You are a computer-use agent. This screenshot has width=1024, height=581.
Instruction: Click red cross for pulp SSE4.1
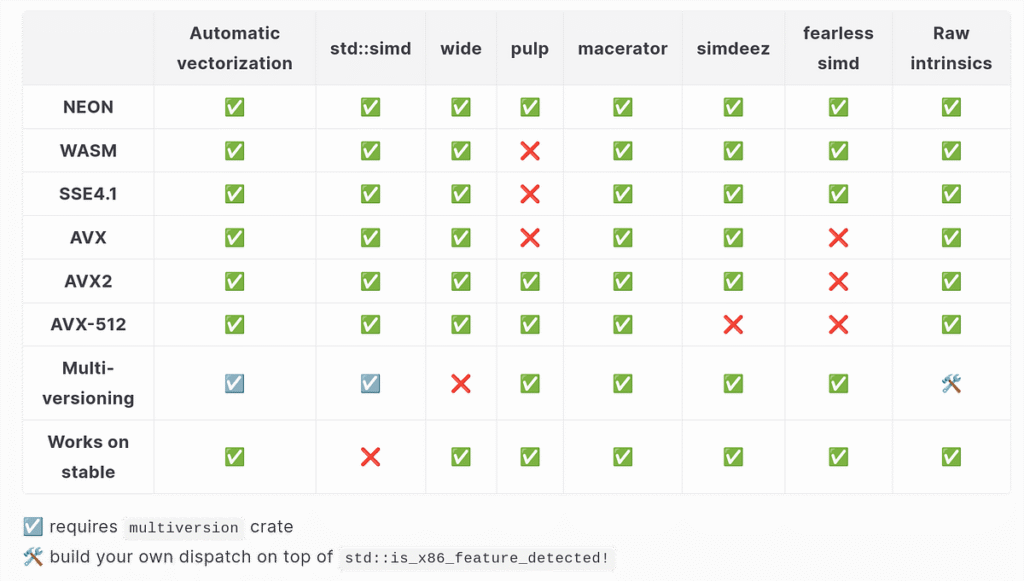pyautogui.click(x=530, y=194)
